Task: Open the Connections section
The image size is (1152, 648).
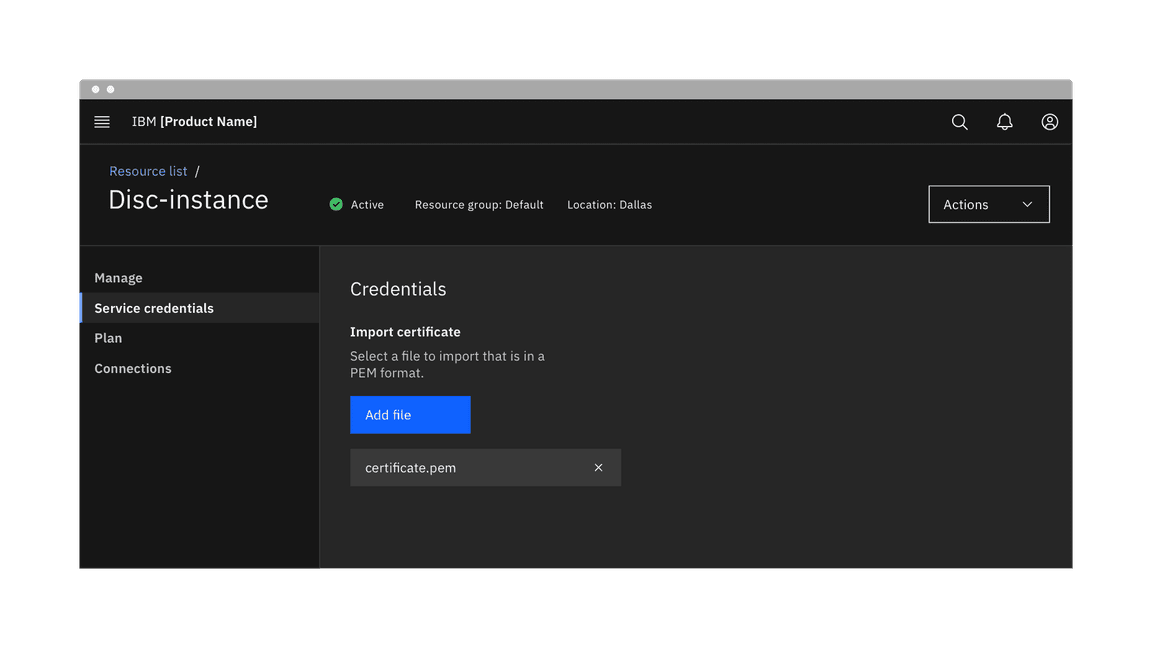Action: tap(132, 368)
